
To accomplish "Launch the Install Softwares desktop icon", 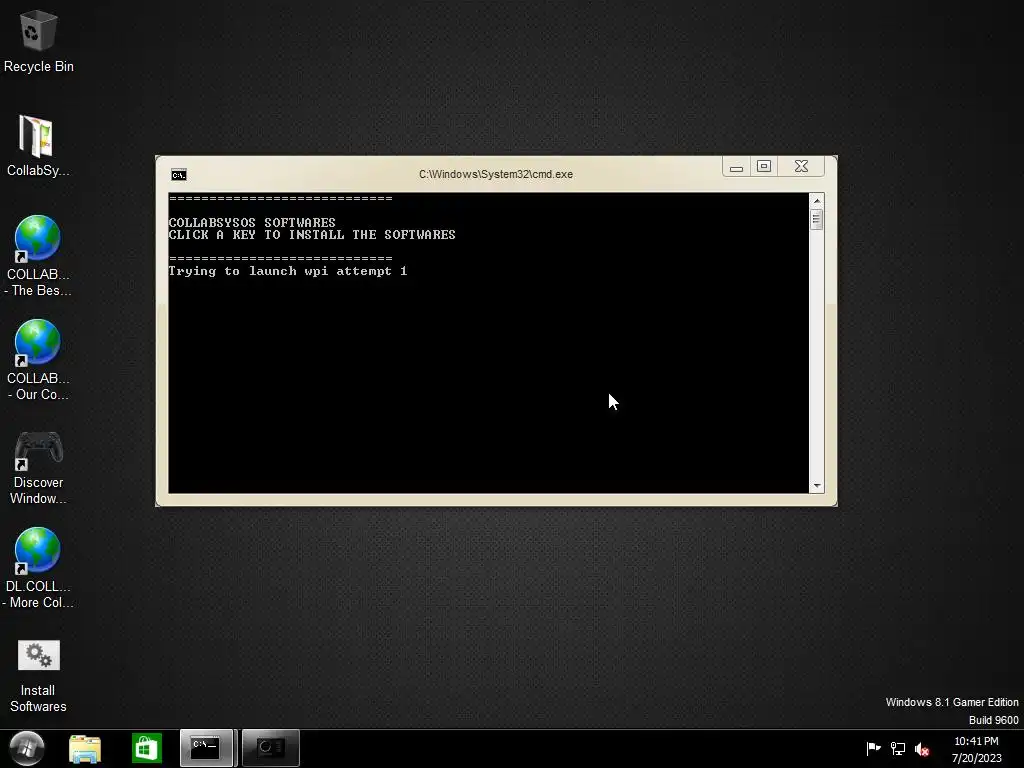I will click(x=38, y=677).
